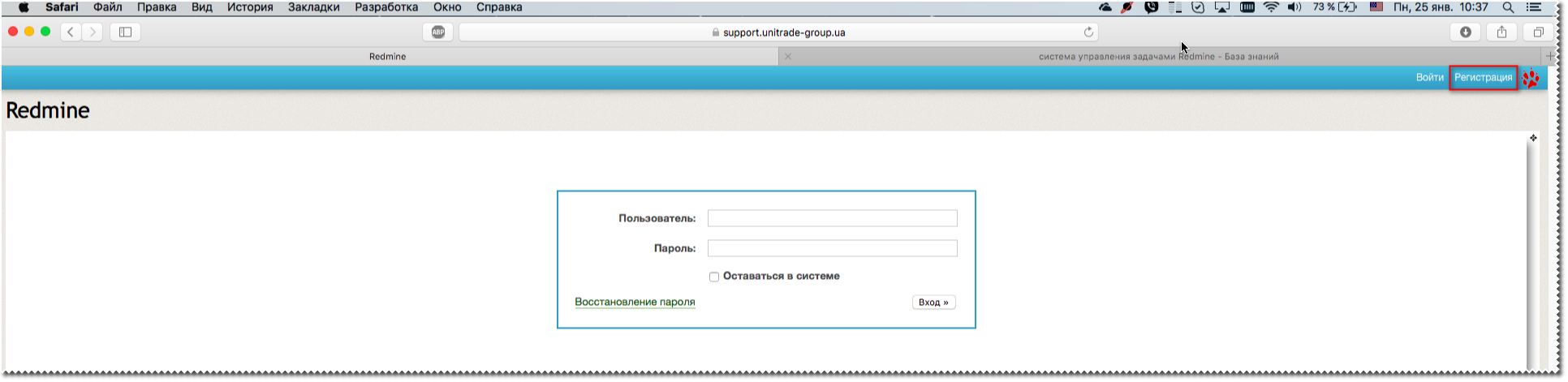Reload the page with the refresh icon
This screenshot has width=1568, height=382.
[1088, 32]
